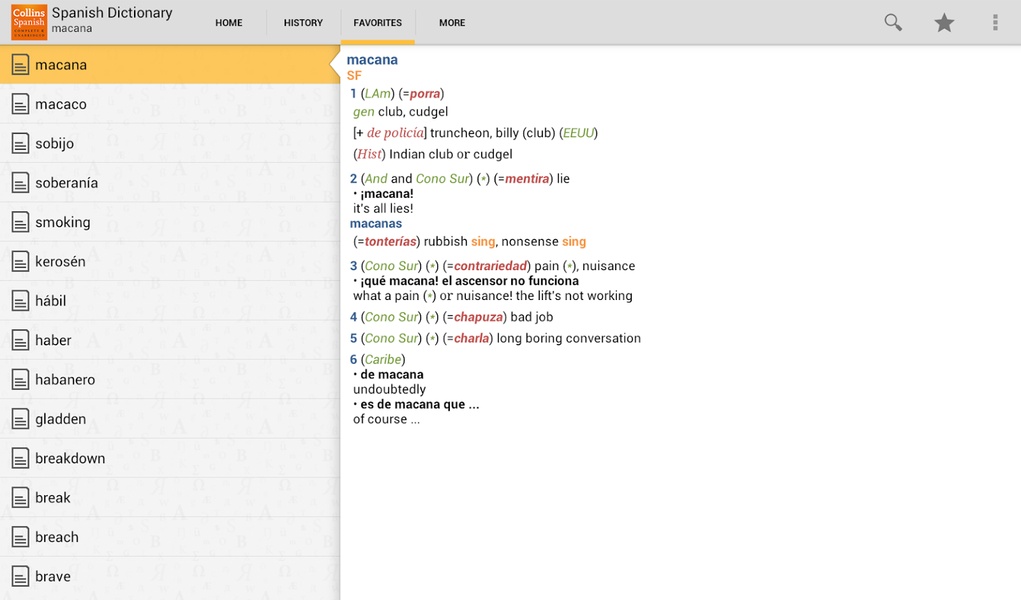
Task: Open the search magnifier icon
Action: click(x=893, y=23)
